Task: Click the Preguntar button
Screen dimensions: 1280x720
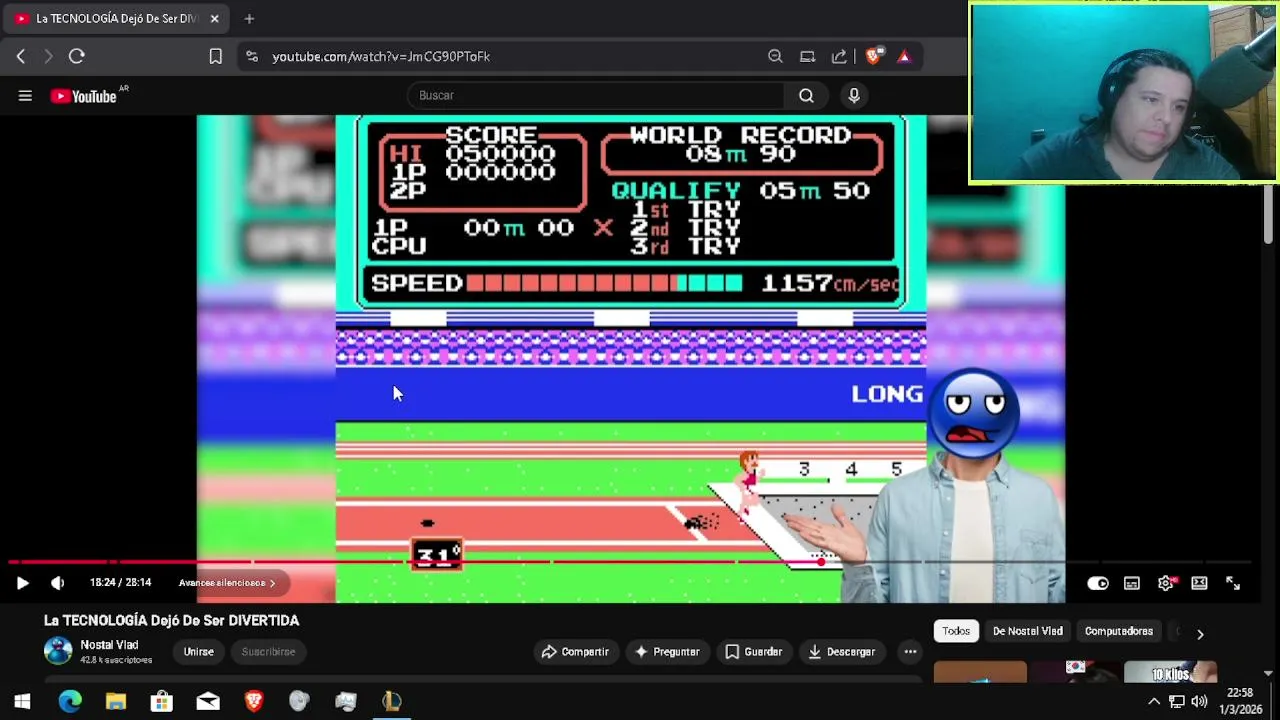Action: coord(667,652)
